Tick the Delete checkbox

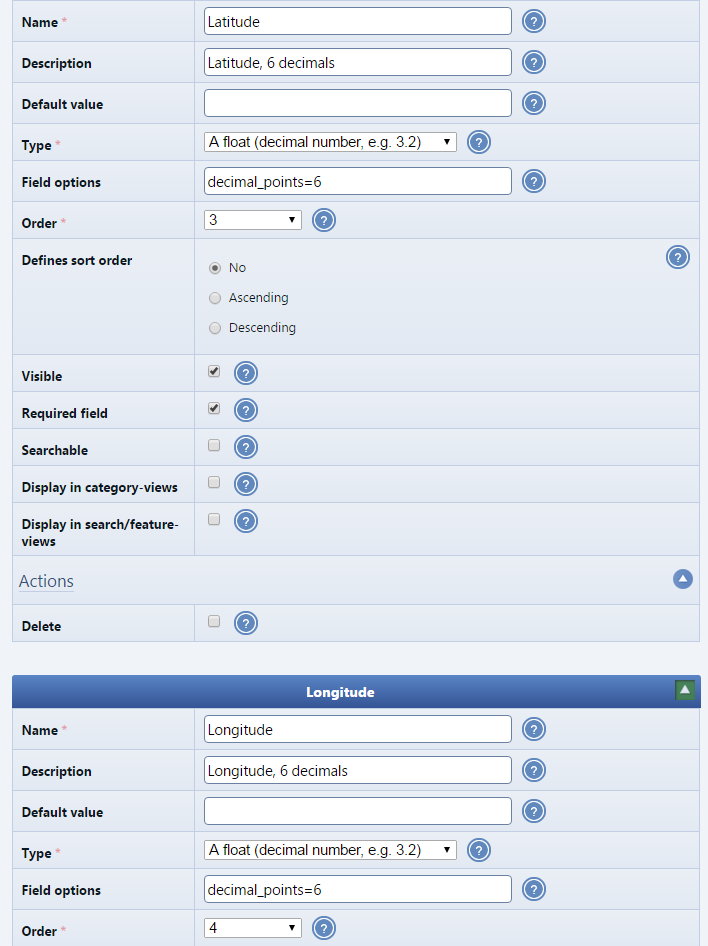pos(214,621)
